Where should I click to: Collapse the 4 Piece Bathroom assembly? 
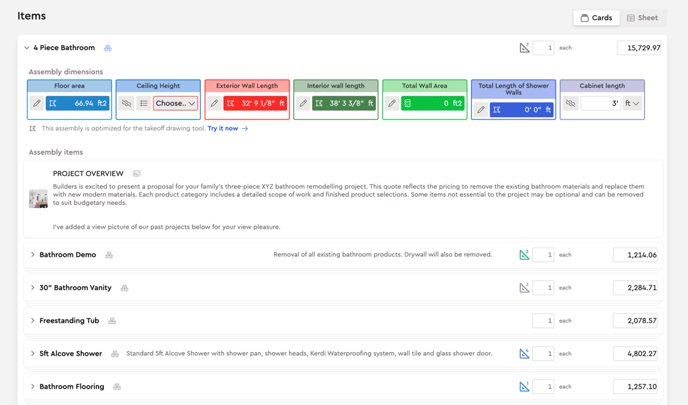pyautogui.click(x=27, y=48)
